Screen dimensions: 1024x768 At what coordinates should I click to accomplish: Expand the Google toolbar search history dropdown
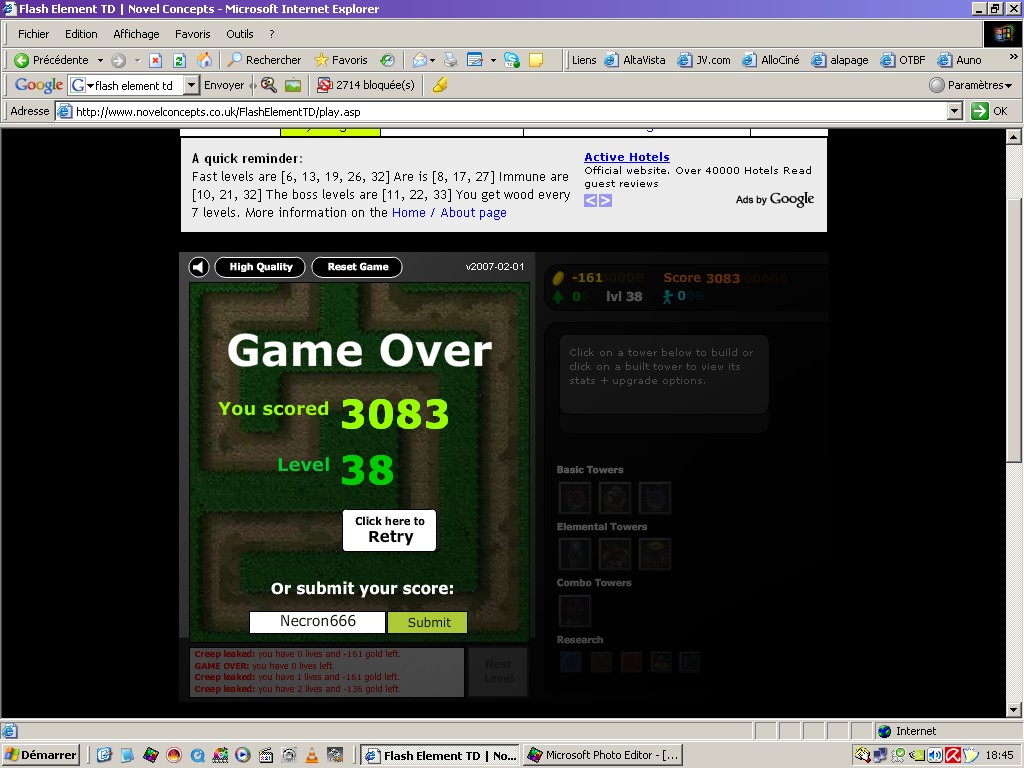point(192,85)
